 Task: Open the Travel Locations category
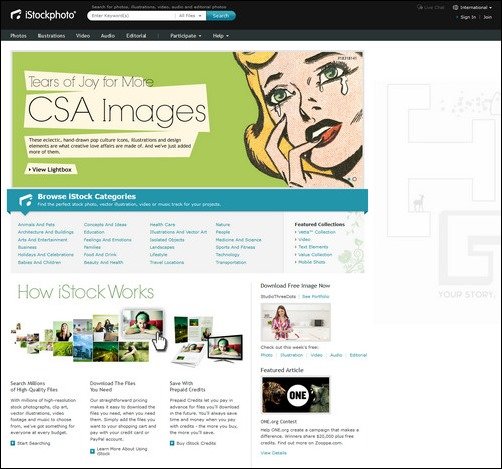167,262
